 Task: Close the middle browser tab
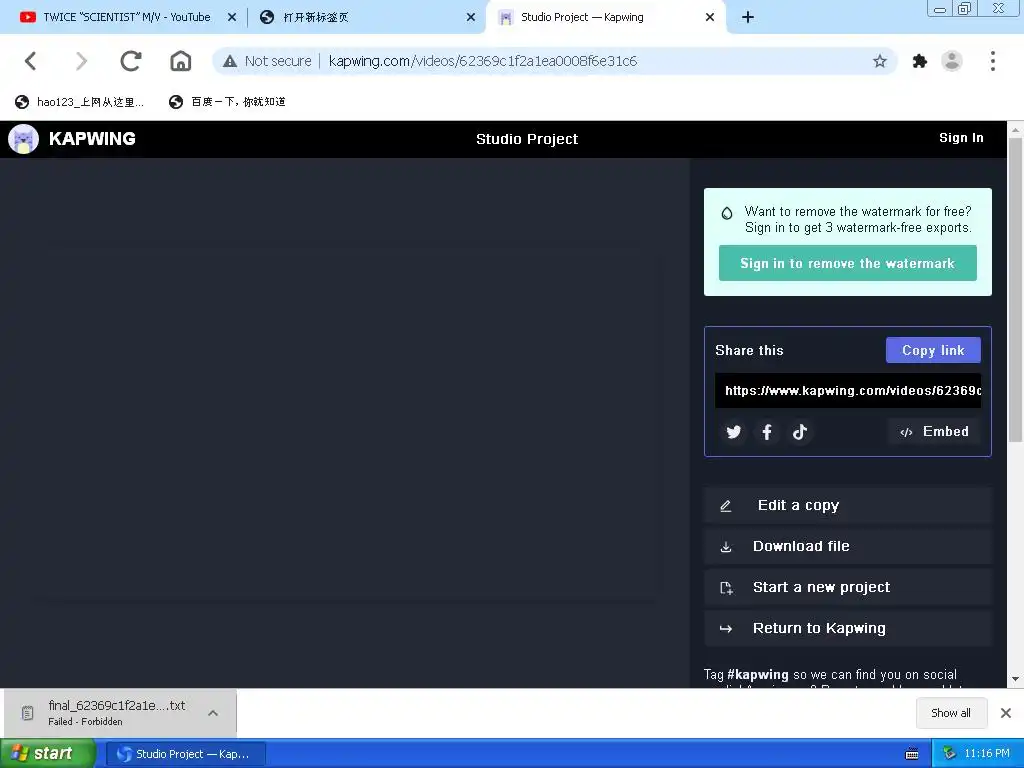(x=471, y=18)
